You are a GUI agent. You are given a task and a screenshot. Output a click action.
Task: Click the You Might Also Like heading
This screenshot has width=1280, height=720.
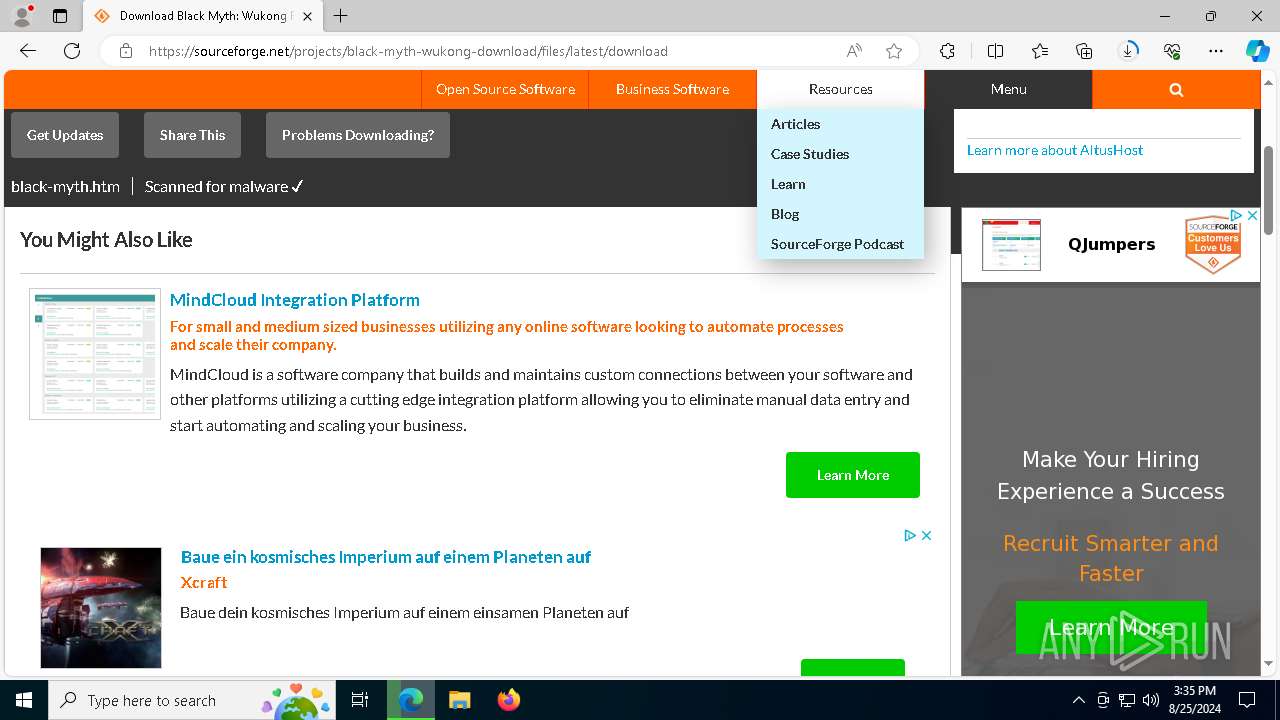[106, 240]
